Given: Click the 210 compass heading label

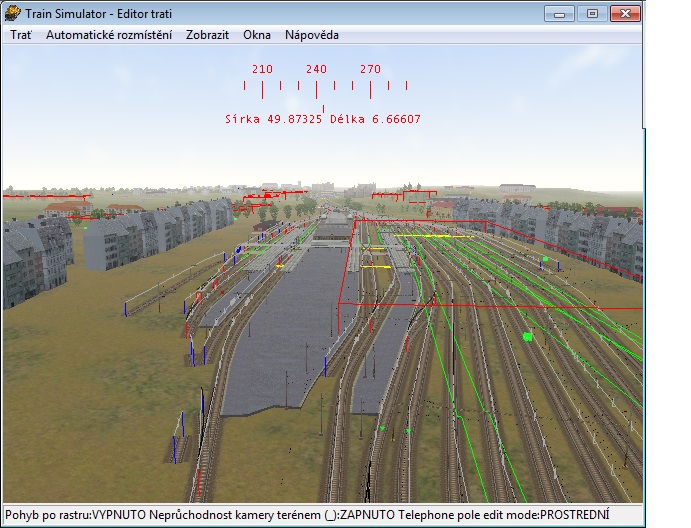Looking at the screenshot, I should [x=262, y=70].
